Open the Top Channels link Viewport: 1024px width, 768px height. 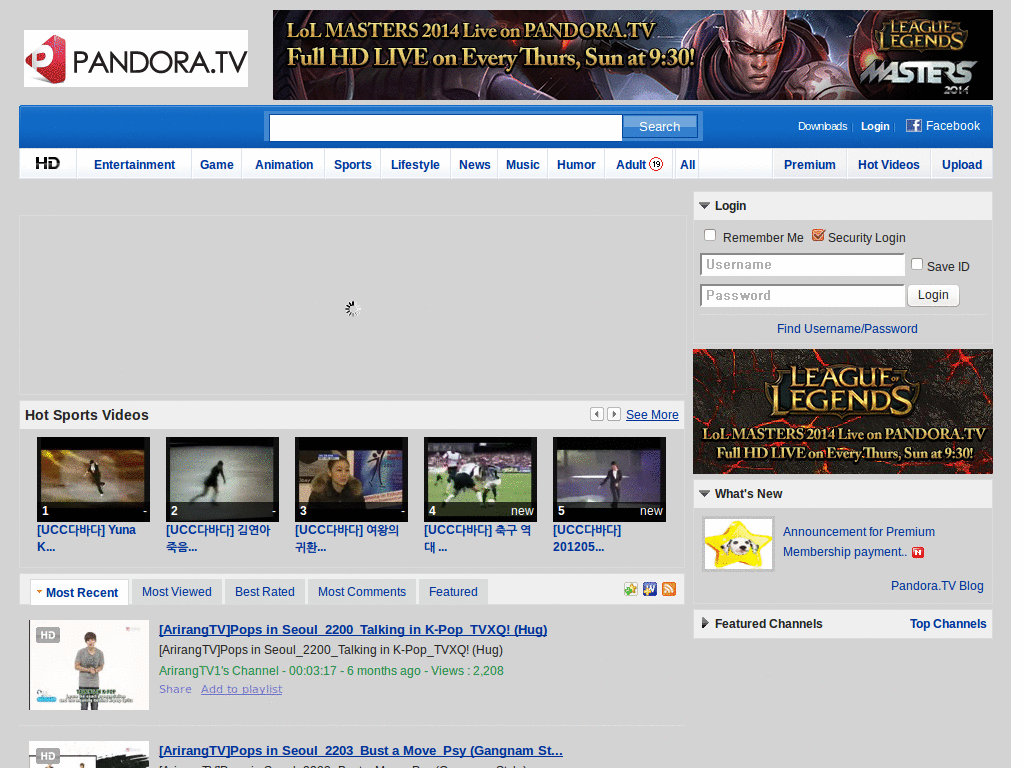(x=948, y=624)
